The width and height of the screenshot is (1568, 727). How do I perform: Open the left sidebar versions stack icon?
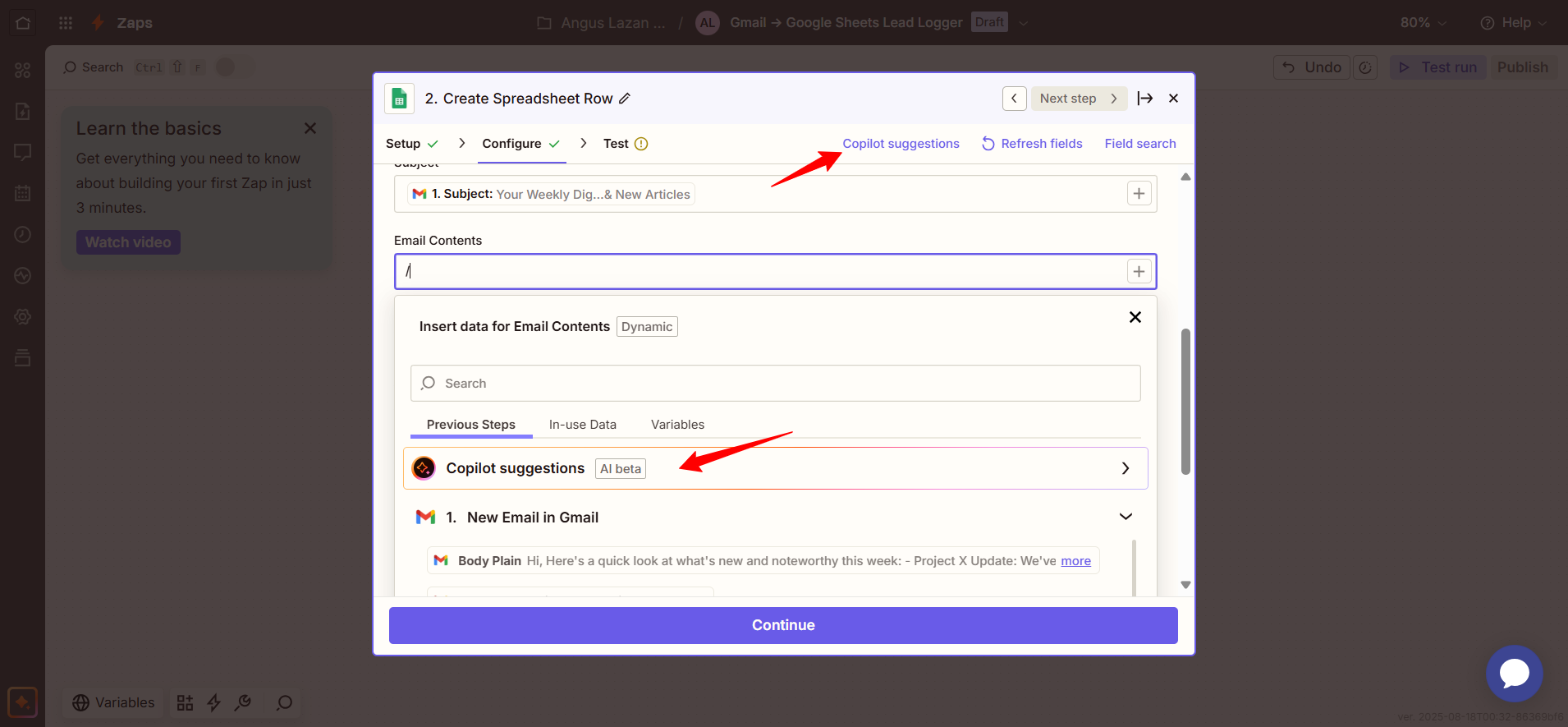(x=23, y=357)
